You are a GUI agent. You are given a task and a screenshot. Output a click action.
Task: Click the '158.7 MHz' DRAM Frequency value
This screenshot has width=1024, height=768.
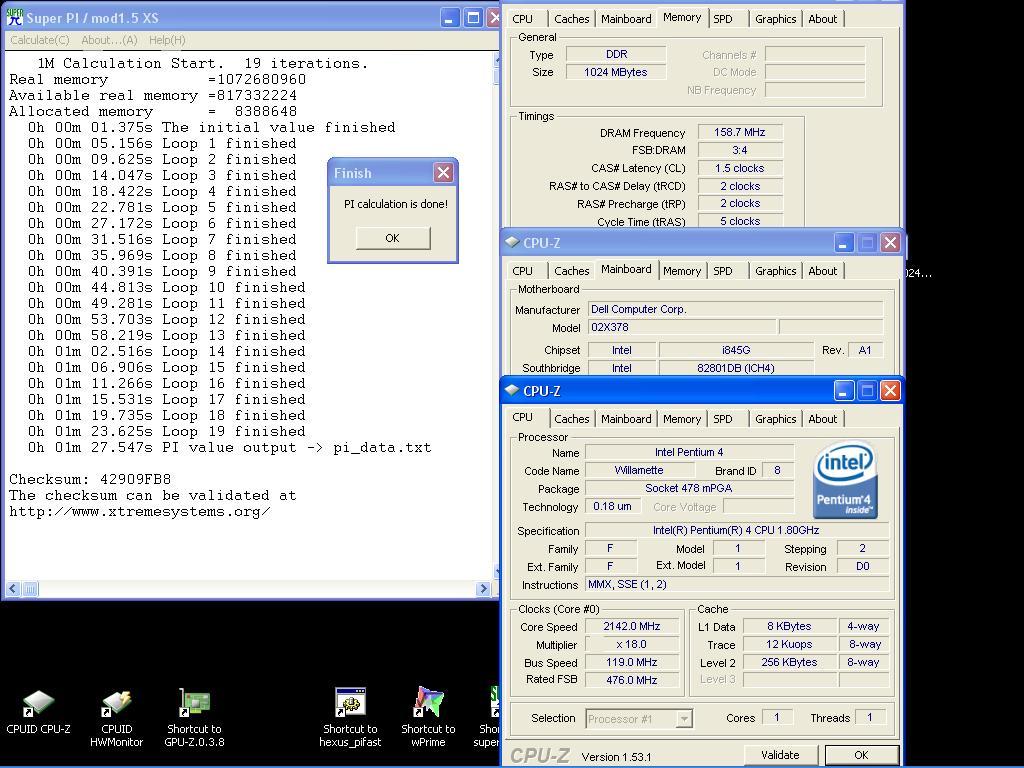(739, 132)
